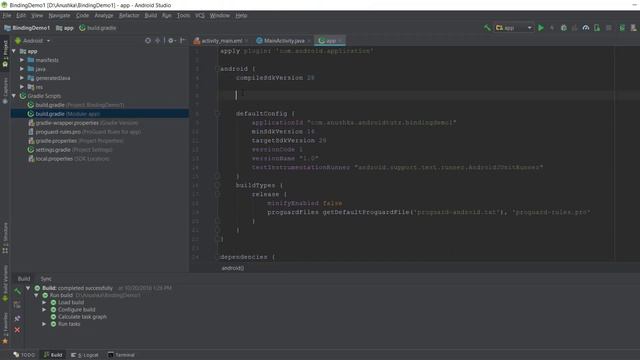
Task: Open the Terminal tool window
Action: pyautogui.click(x=121, y=355)
